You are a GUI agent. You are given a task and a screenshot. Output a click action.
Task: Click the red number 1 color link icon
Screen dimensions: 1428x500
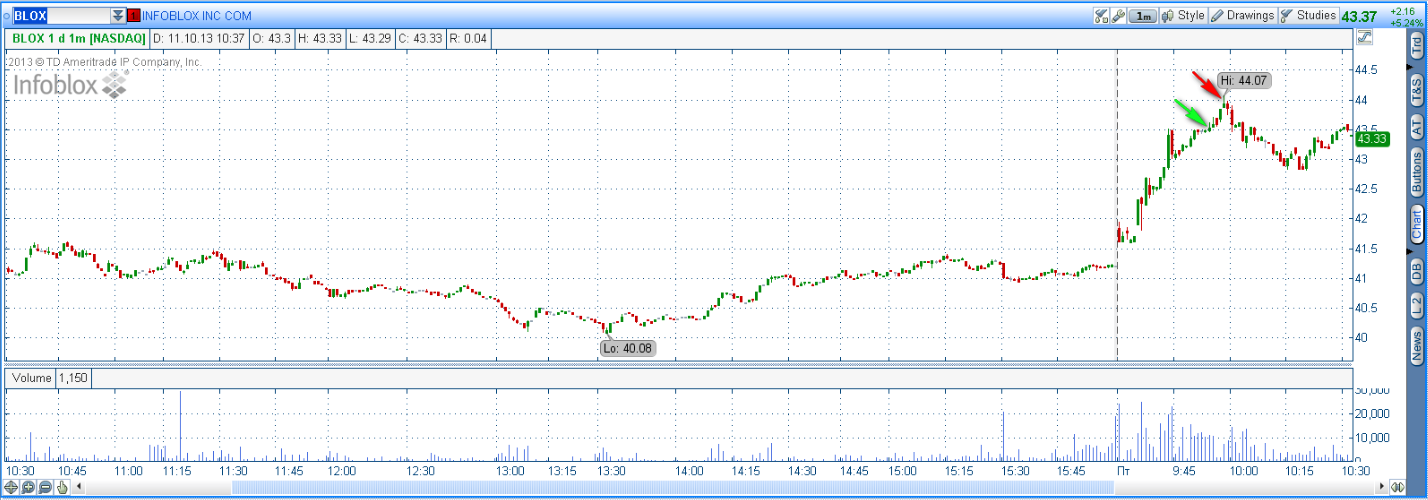point(134,16)
